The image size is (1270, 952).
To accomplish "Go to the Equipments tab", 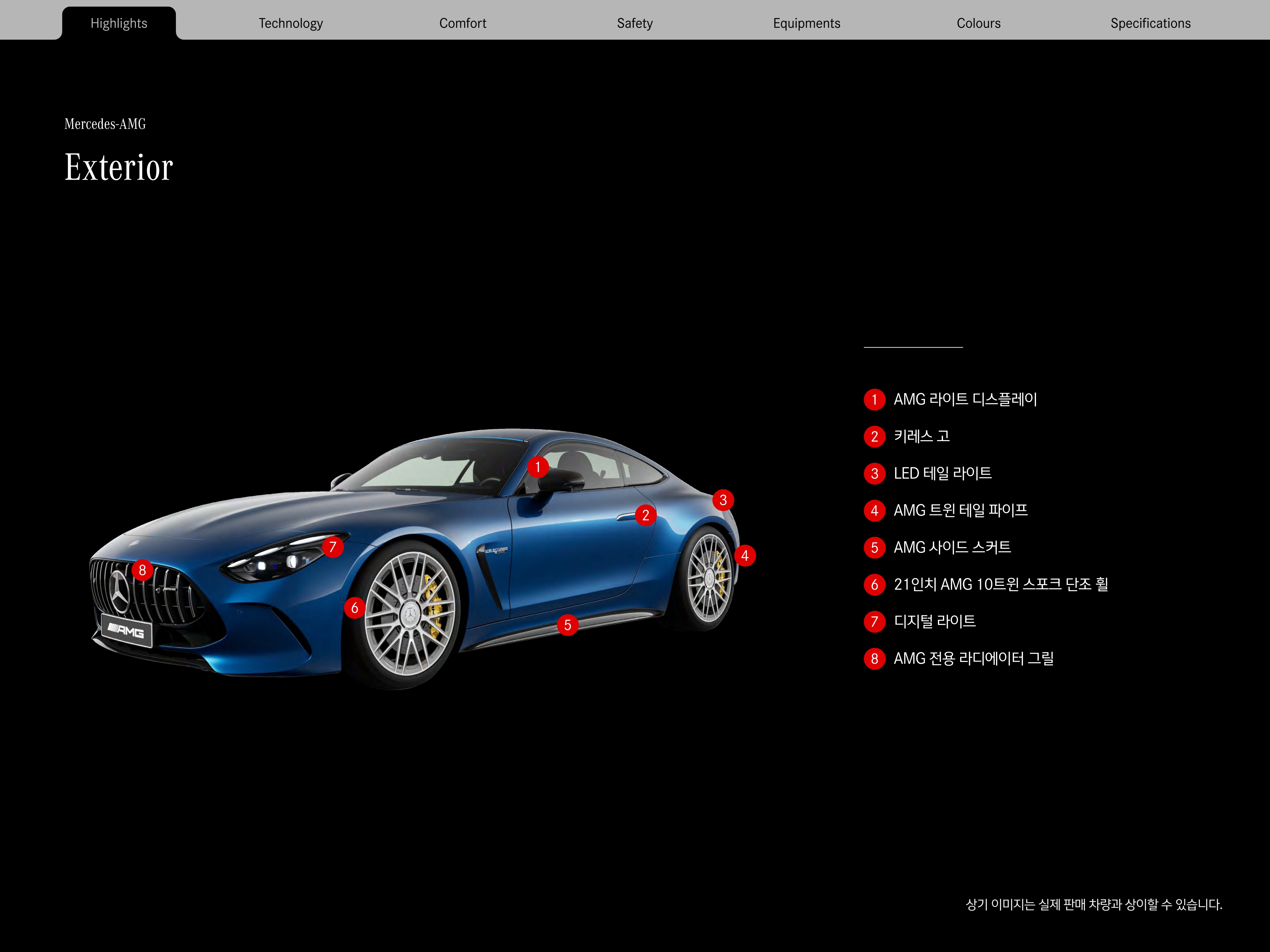I will pos(806,23).
